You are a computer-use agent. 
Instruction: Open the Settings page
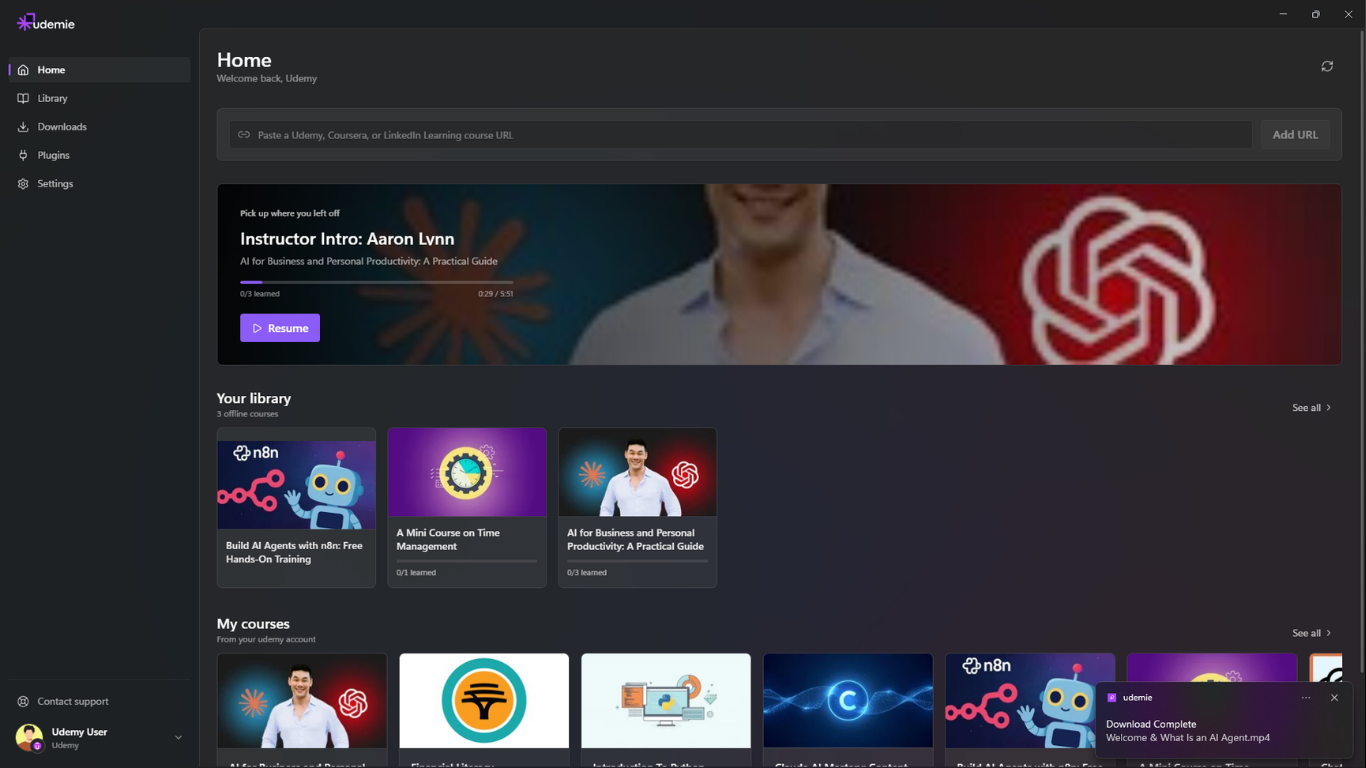pos(100,184)
